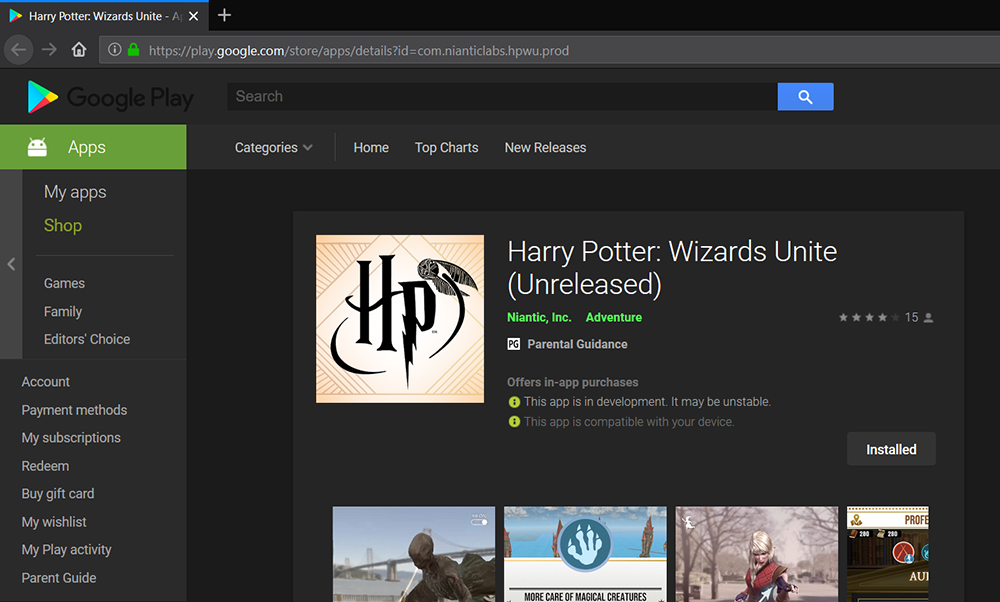Screen dimensions: 1000x602
Task: Open Games in the sidebar
Action: point(64,283)
